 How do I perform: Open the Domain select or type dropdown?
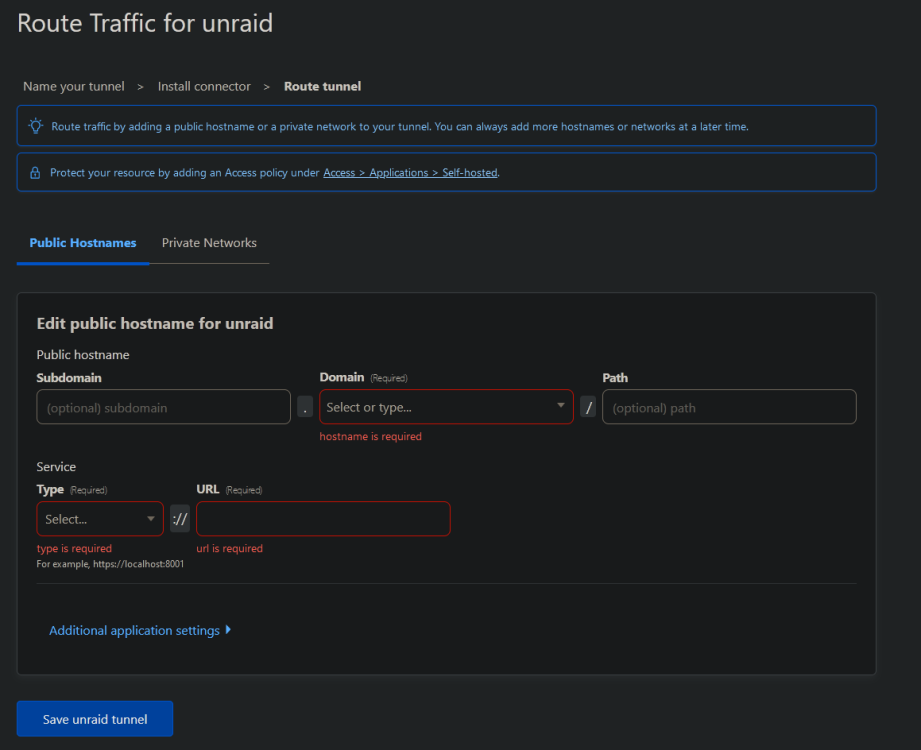click(x=446, y=407)
